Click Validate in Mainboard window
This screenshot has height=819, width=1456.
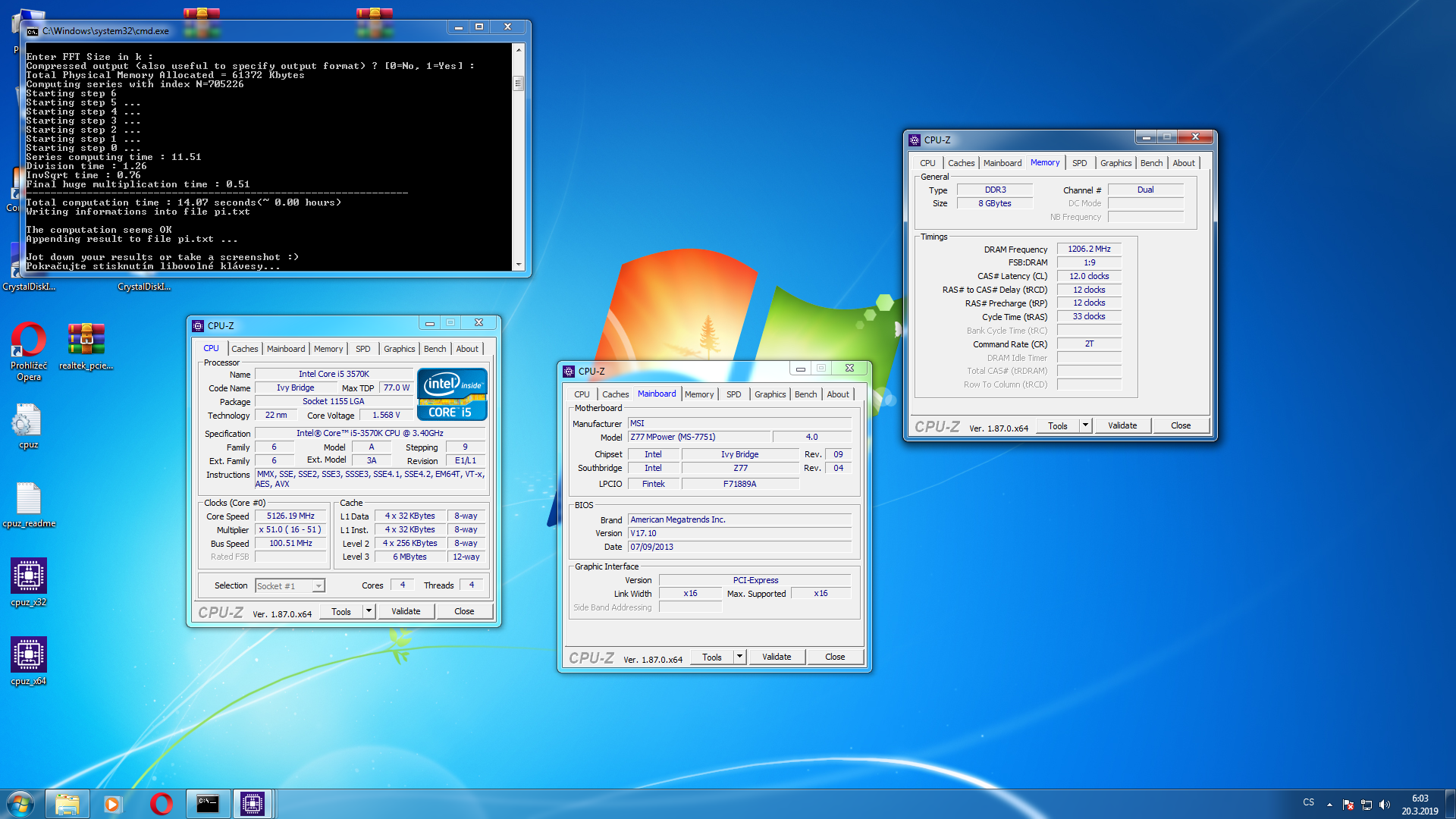click(x=777, y=657)
